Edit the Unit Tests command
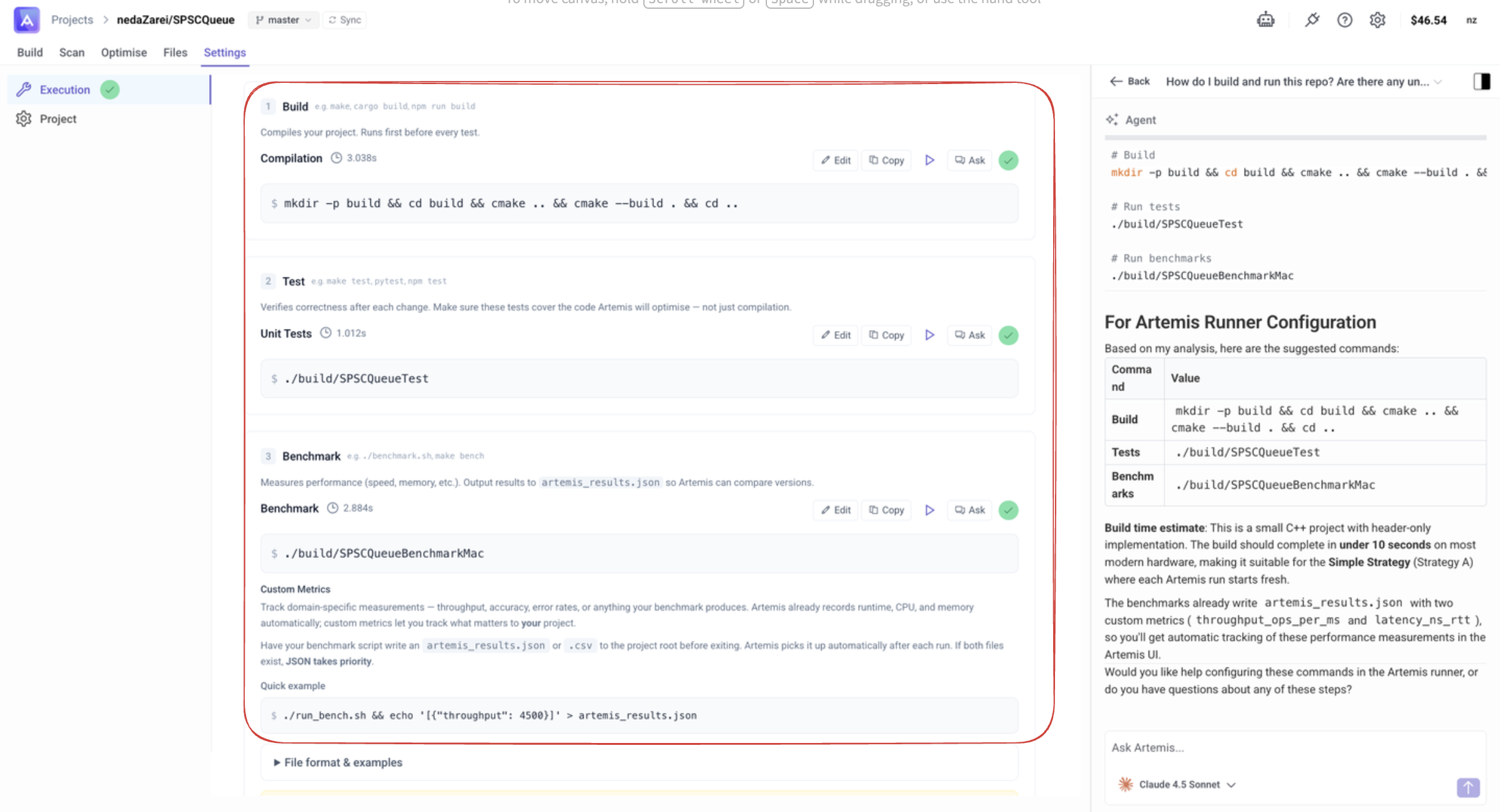The width and height of the screenshot is (1500, 812). click(x=835, y=335)
